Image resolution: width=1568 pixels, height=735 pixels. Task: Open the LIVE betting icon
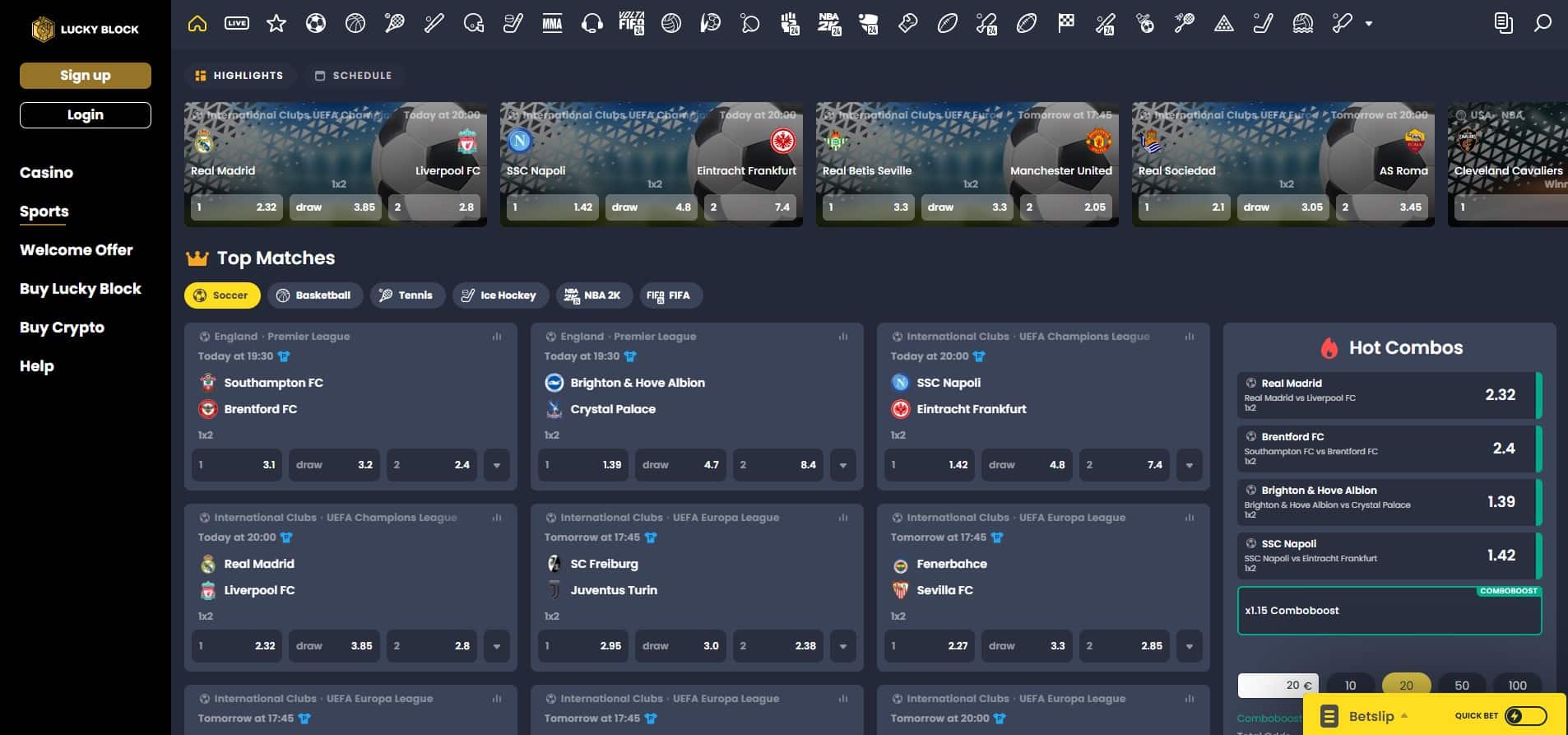pos(237,24)
